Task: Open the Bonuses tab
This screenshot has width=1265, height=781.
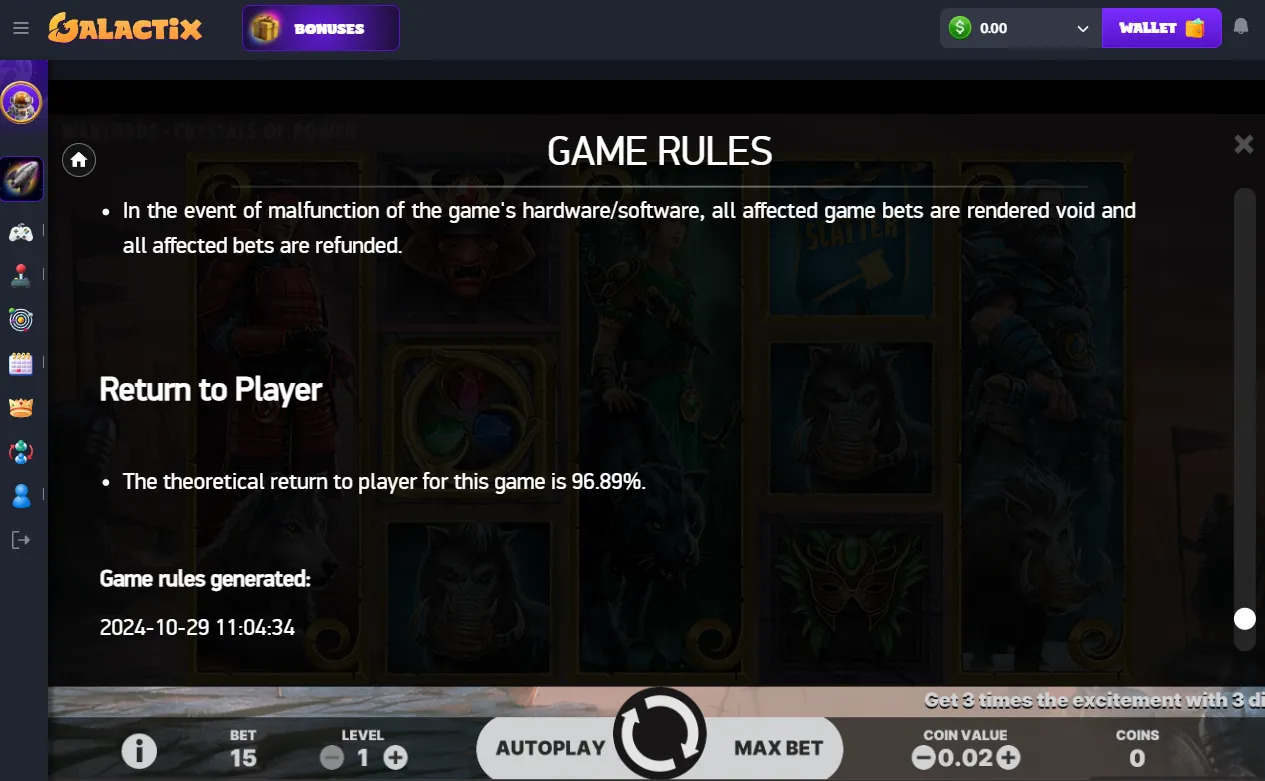Action: pyautogui.click(x=321, y=28)
